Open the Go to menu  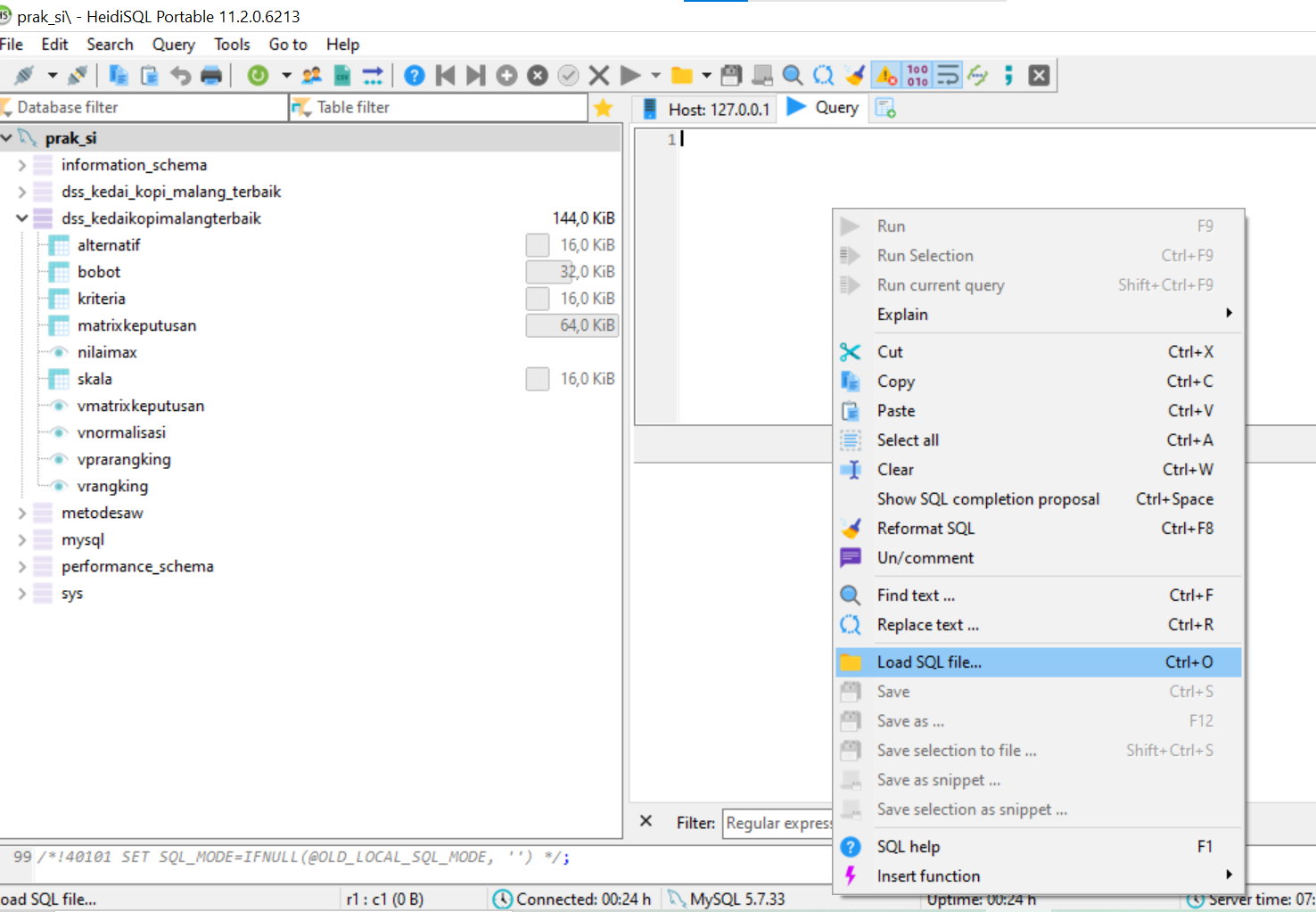(x=288, y=45)
